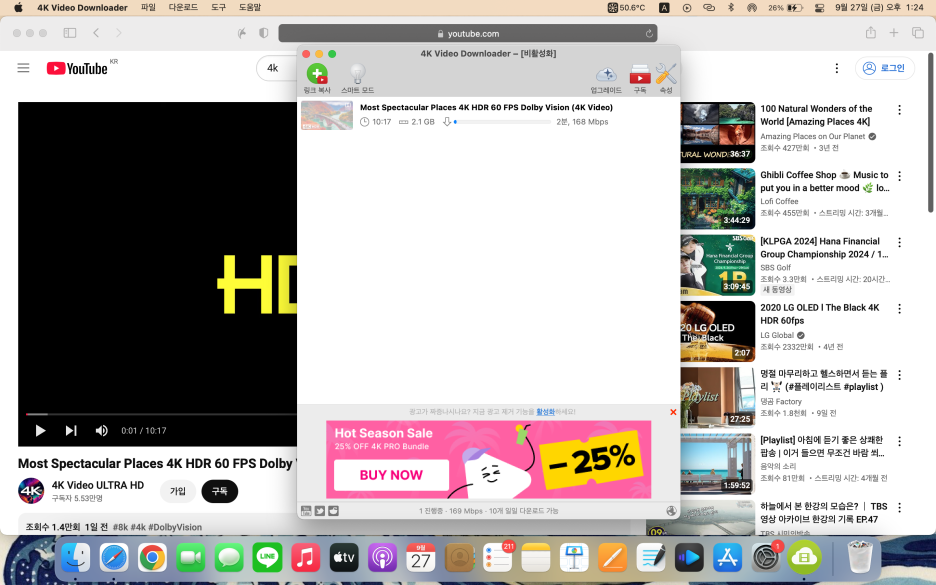
Task: Open the 다운로드 menu in menu bar
Action: (x=183, y=7)
